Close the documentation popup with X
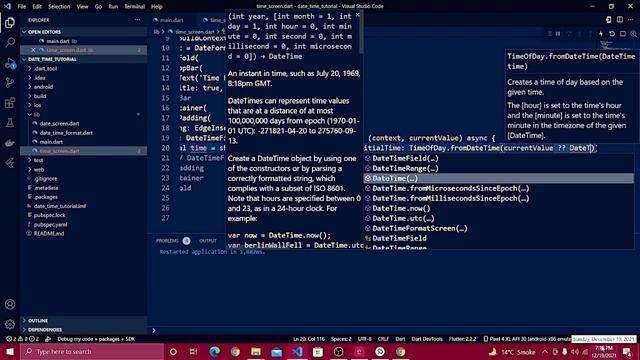The image size is (640, 360). 358,15
